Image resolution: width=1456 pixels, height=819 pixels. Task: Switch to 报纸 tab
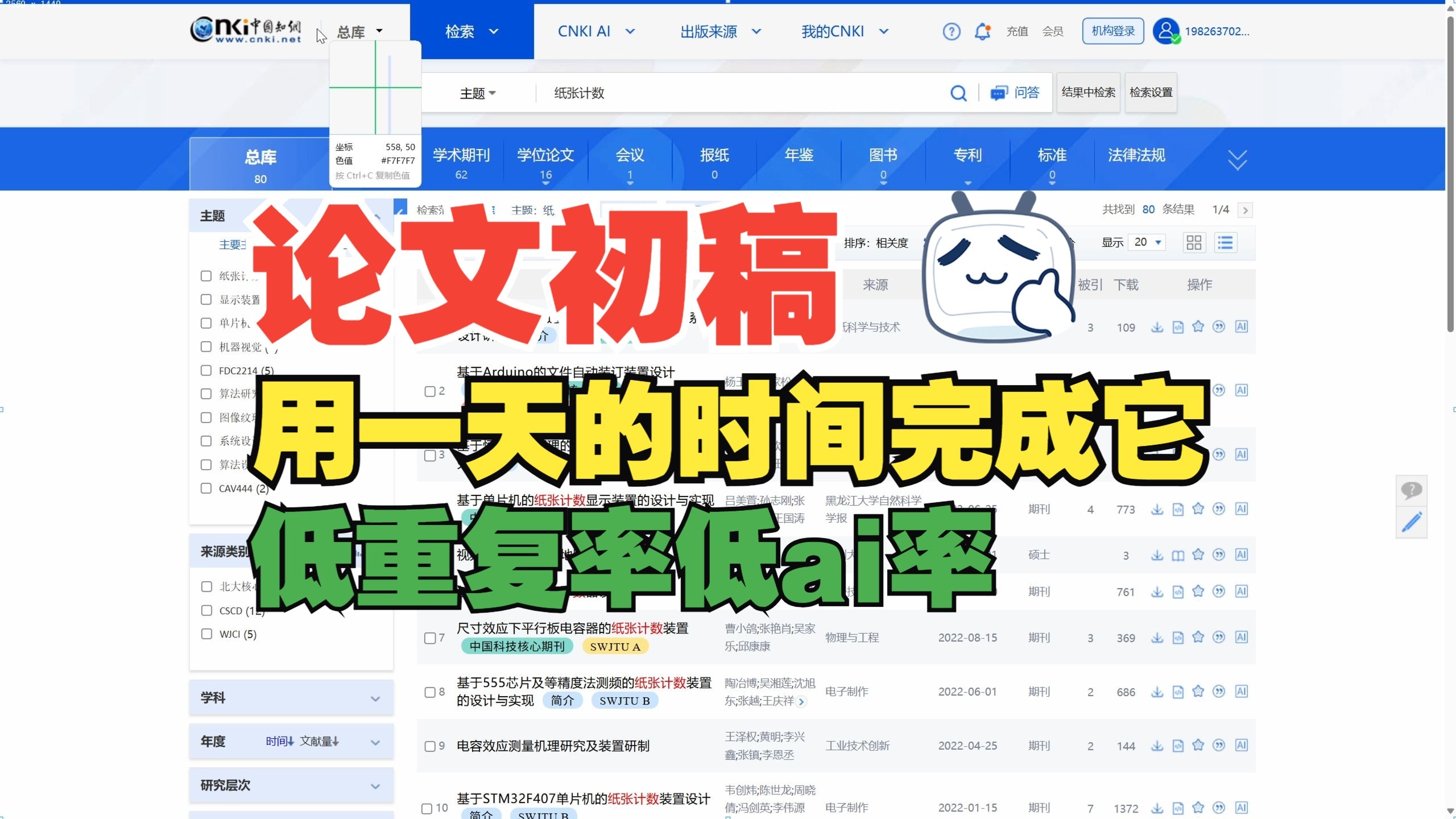coord(714,163)
